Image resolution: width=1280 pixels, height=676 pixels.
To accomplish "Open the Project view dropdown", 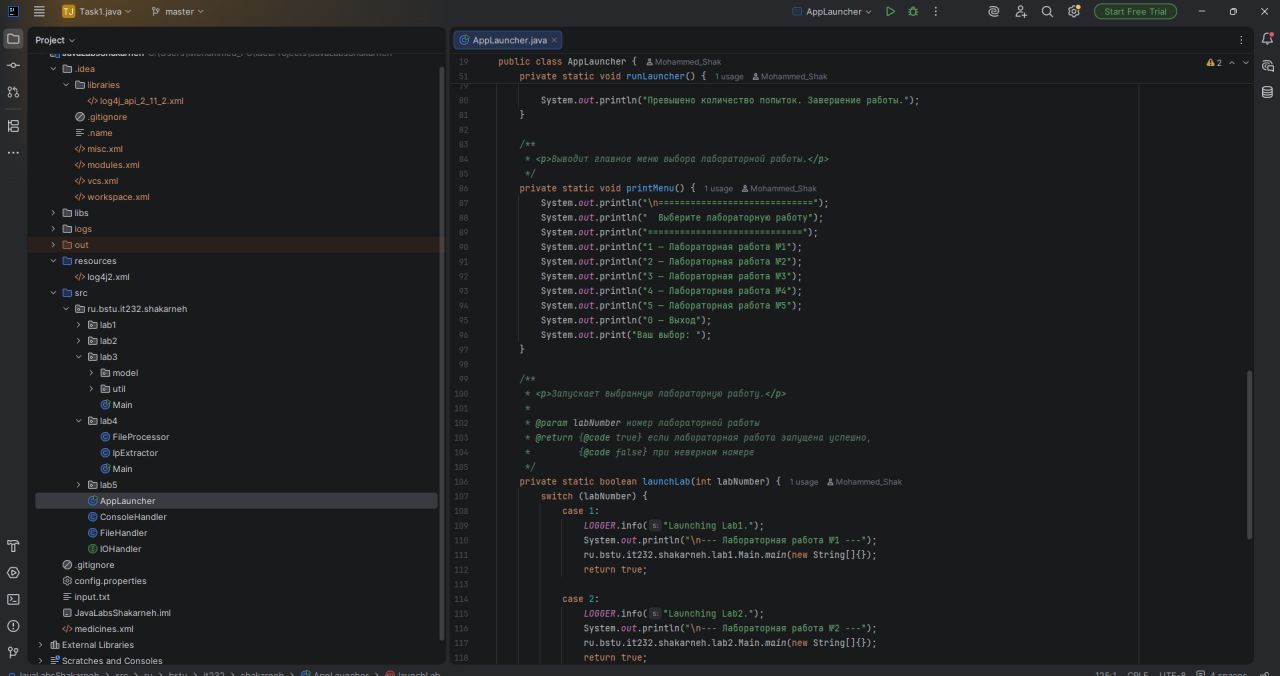I will 56,40.
